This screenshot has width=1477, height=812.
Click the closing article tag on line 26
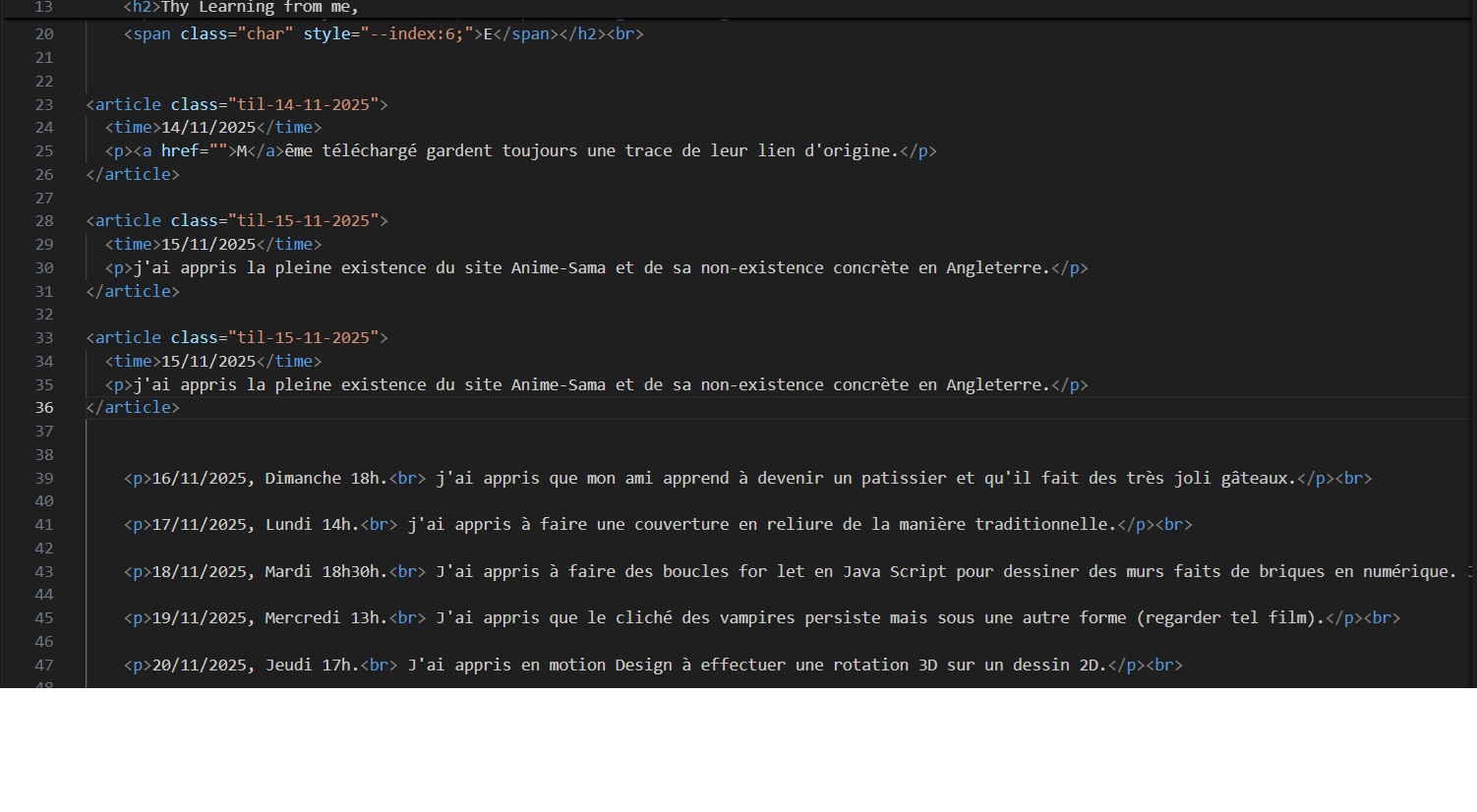tap(133, 175)
